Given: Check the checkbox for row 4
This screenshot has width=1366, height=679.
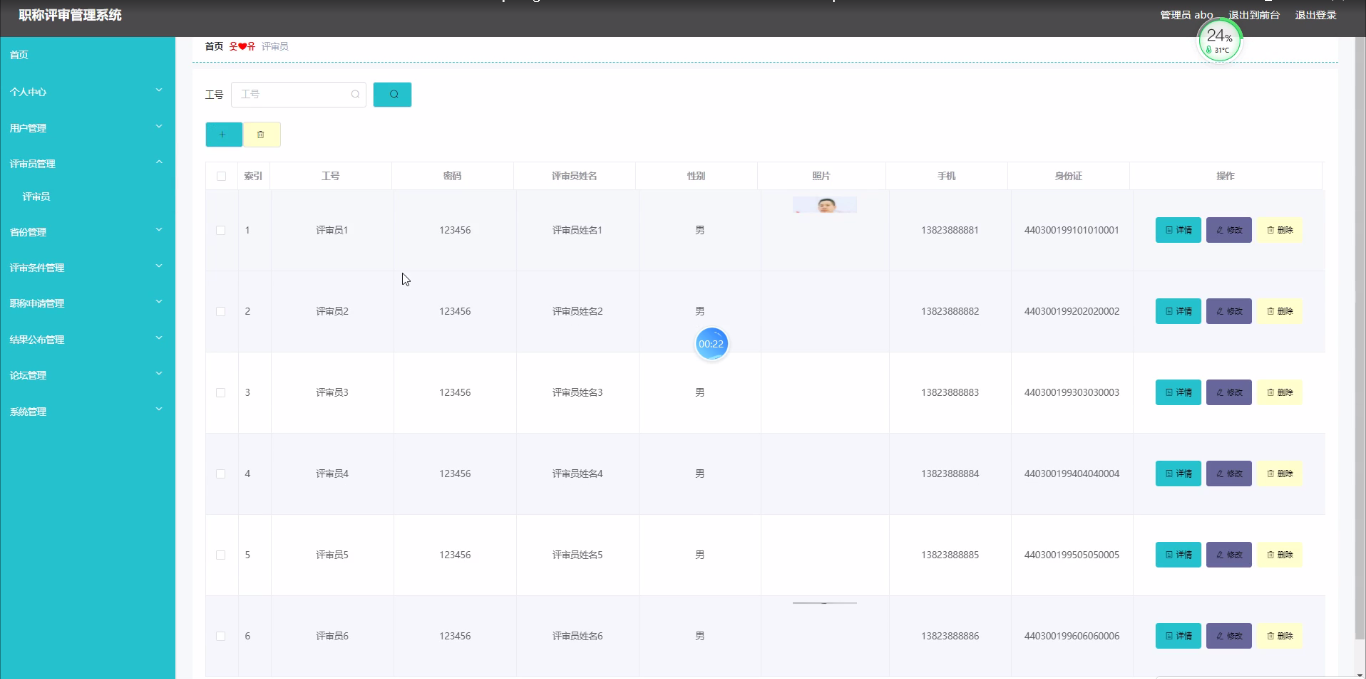Looking at the screenshot, I should click(x=221, y=473).
